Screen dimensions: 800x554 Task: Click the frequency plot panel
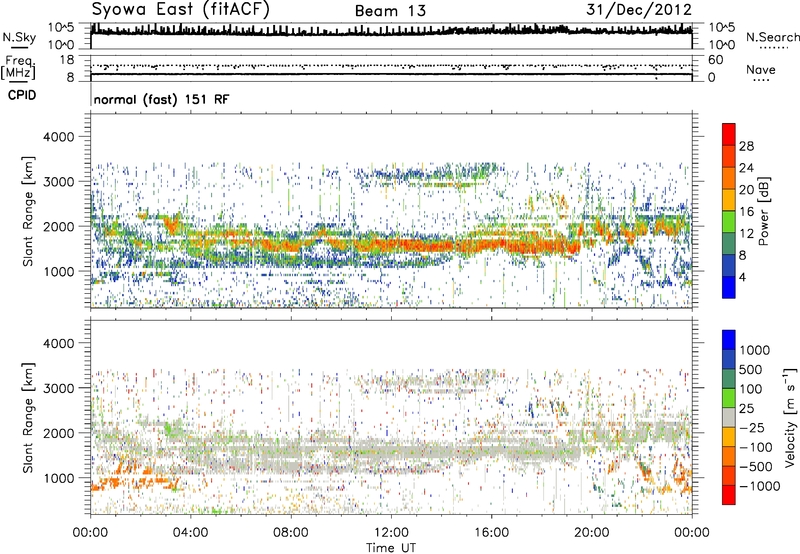391,68
